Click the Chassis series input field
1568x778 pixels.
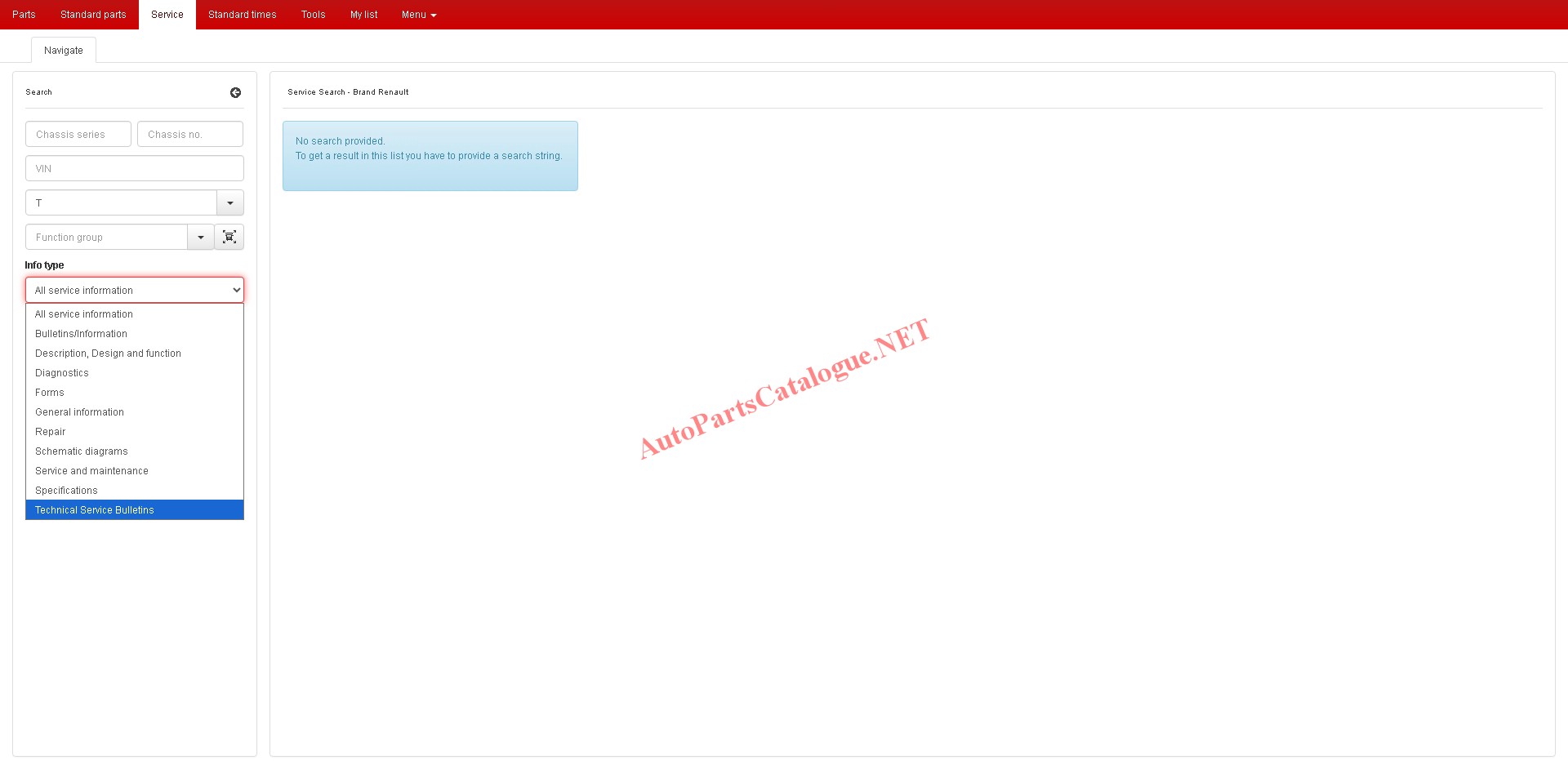pos(78,135)
